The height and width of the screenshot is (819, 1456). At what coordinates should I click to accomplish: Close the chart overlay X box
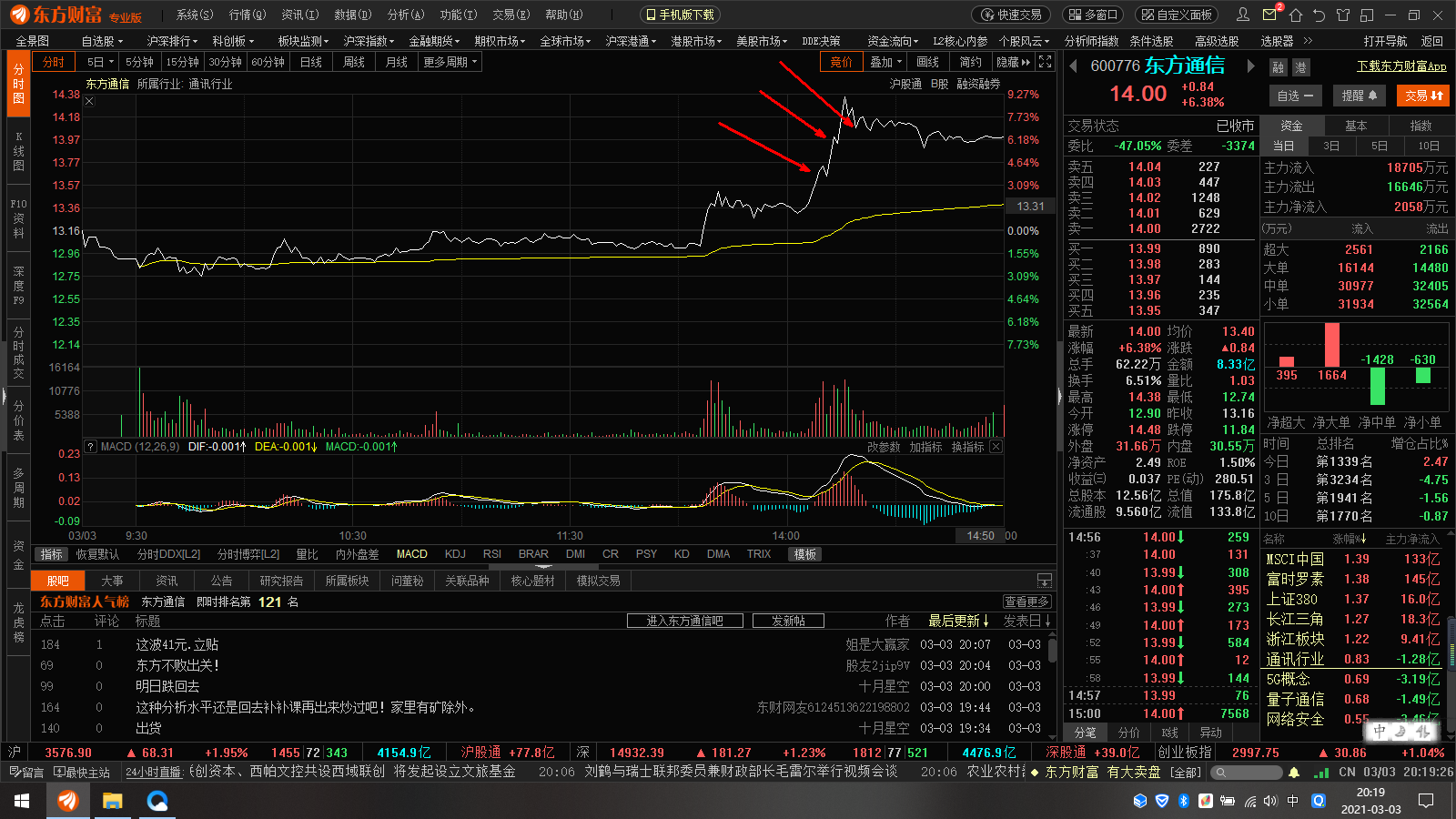(89, 101)
